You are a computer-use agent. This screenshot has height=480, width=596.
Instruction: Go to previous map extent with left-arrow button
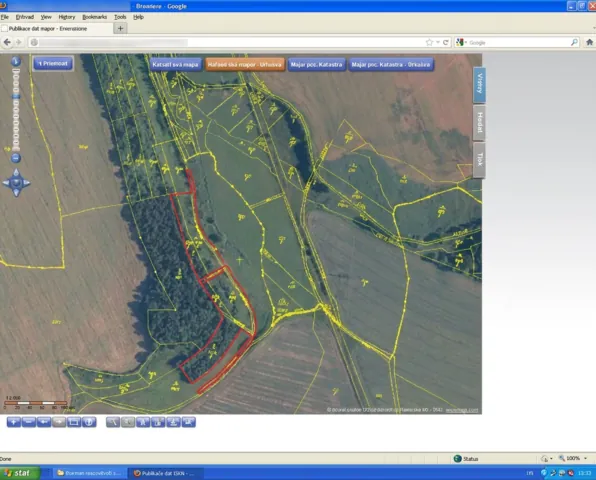44,422
